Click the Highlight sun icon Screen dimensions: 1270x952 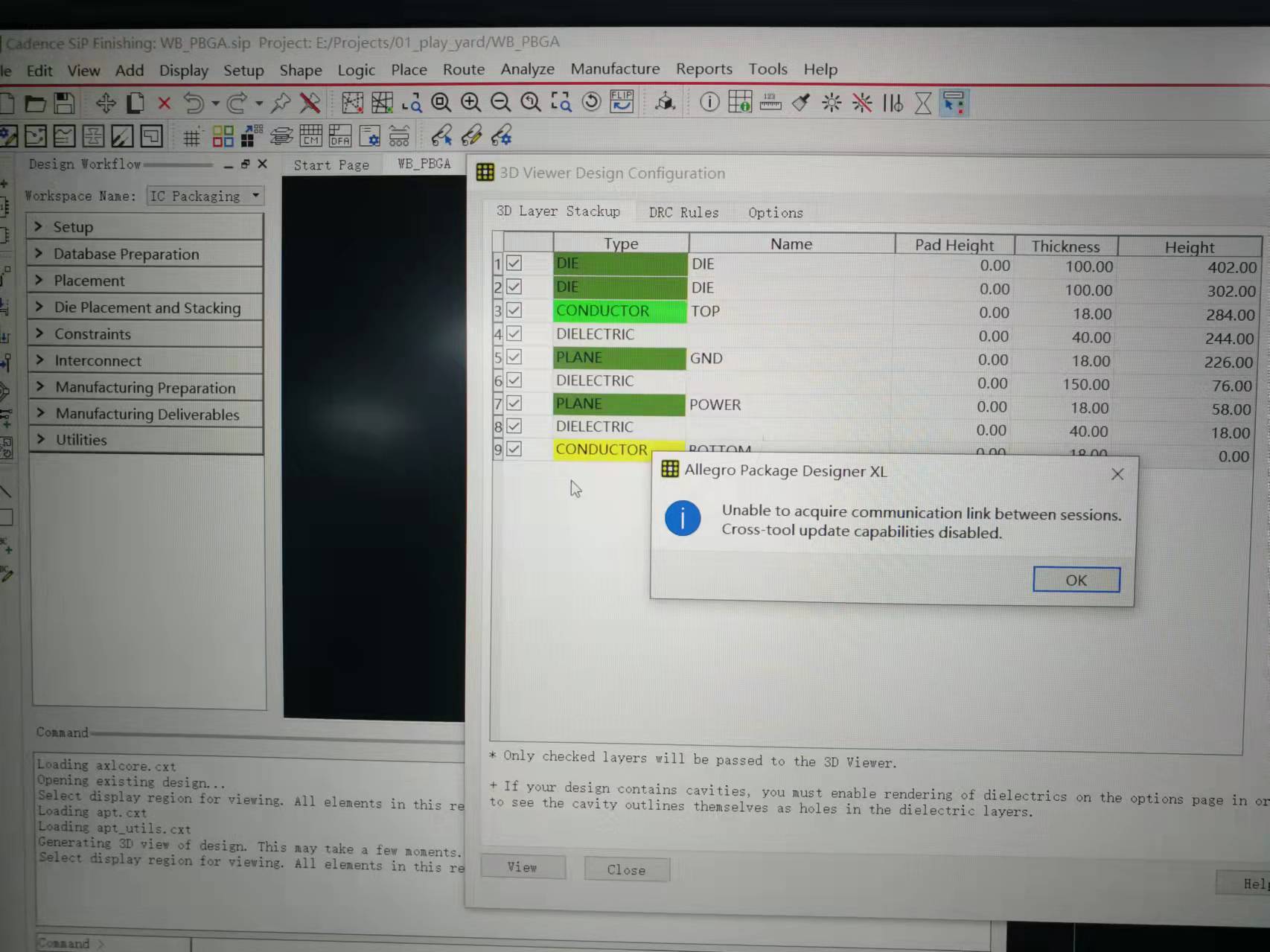(x=832, y=102)
